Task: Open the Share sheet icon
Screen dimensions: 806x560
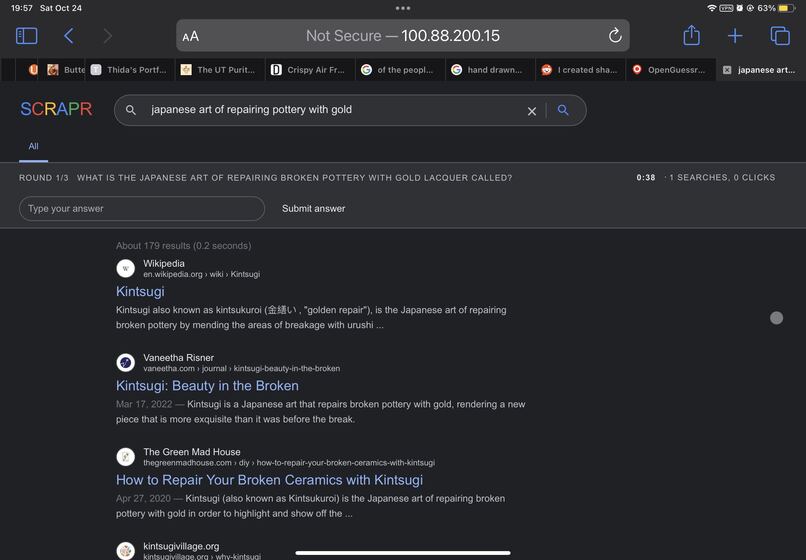Action: click(691, 35)
